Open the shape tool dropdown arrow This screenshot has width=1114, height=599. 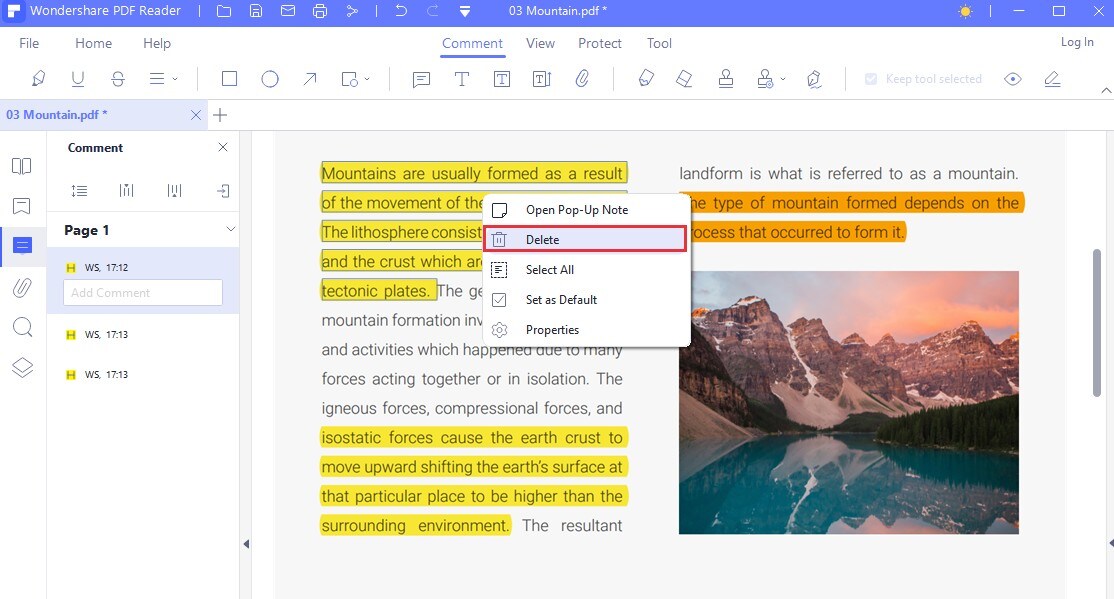[x=365, y=78]
